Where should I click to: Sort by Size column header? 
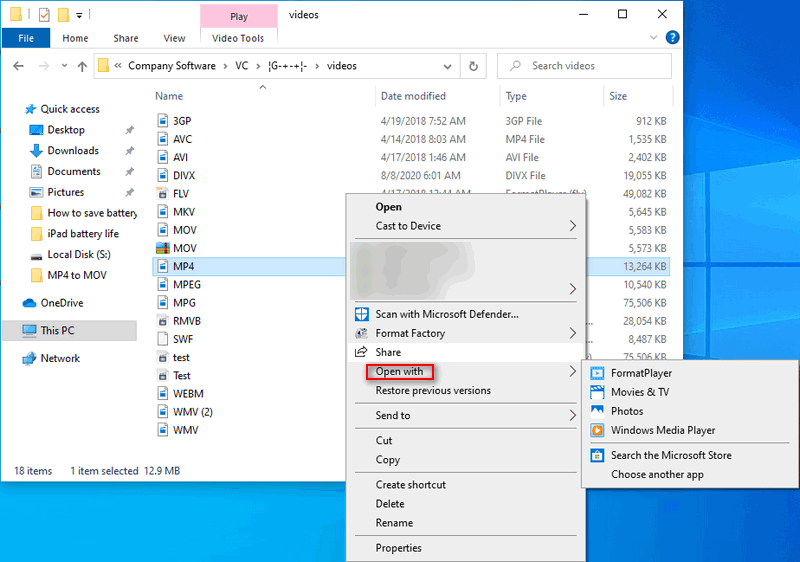[618, 96]
